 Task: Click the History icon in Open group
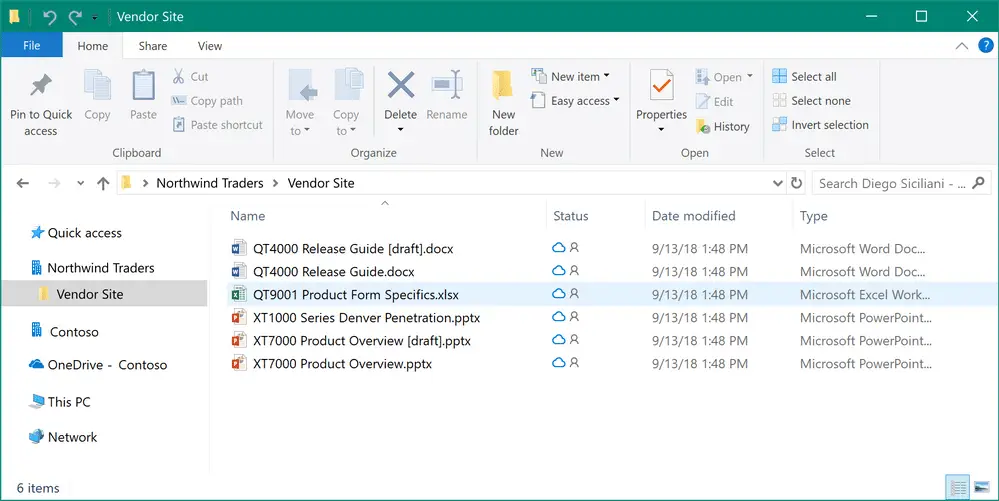[x=703, y=127]
